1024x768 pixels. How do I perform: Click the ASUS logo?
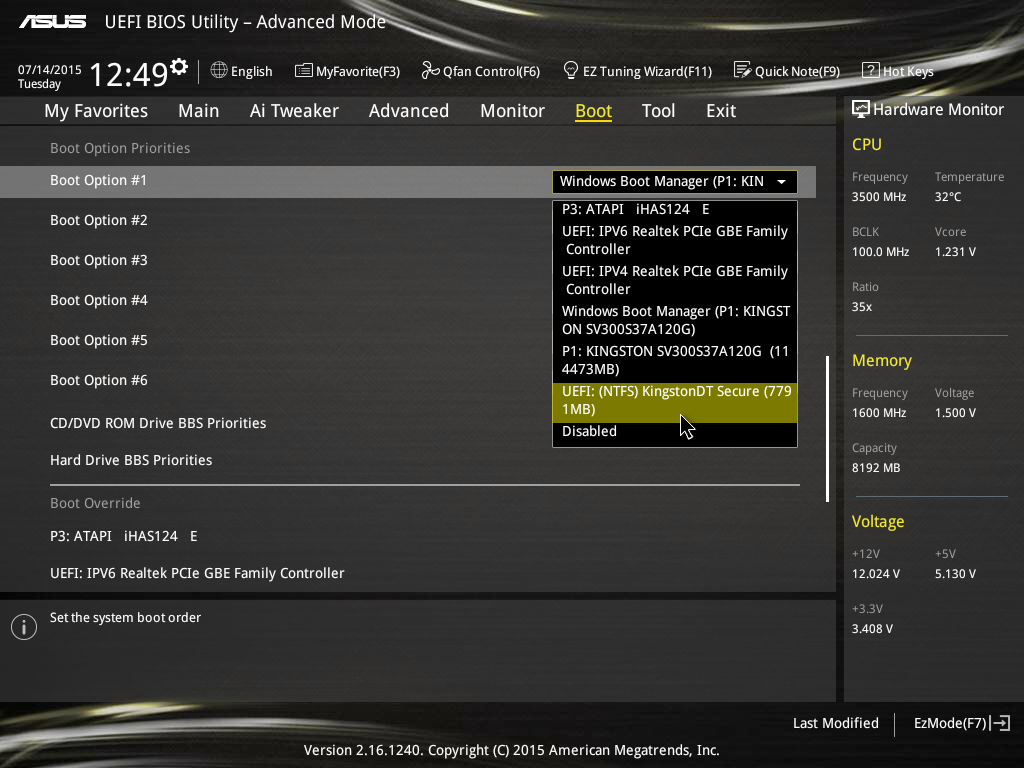pos(52,22)
